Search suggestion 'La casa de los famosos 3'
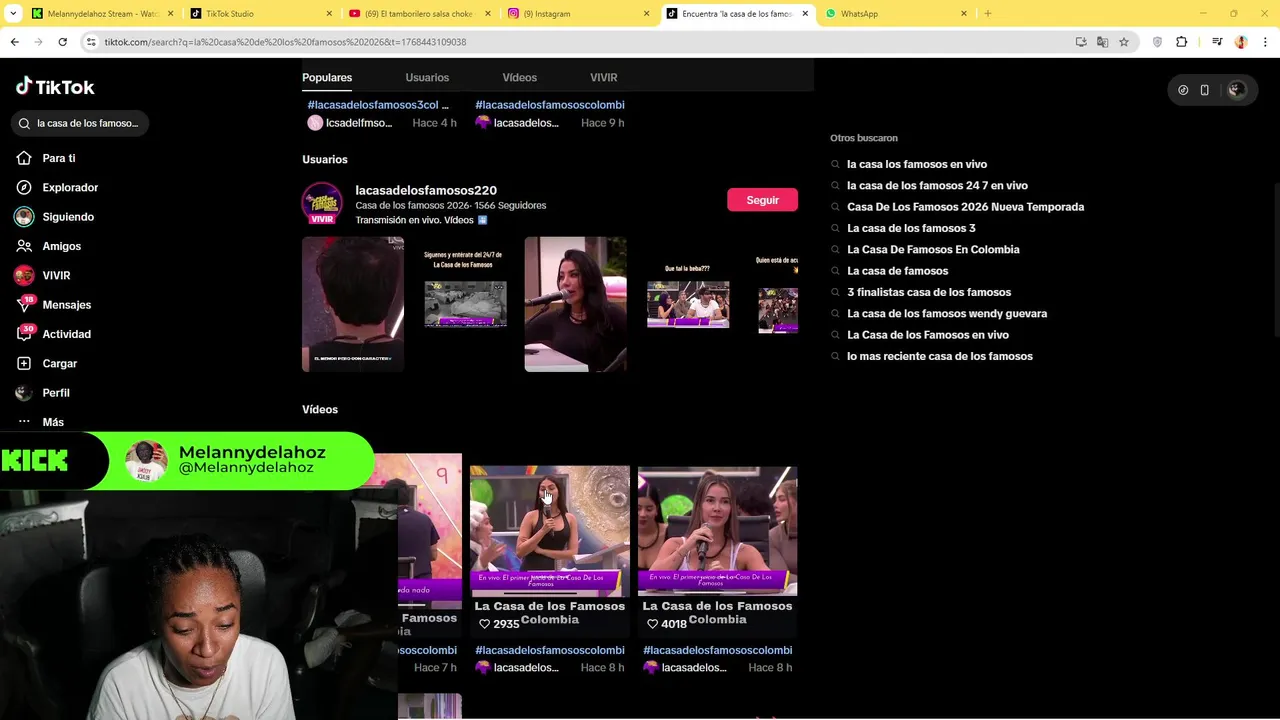 pyautogui.click(x=911, y=228)
